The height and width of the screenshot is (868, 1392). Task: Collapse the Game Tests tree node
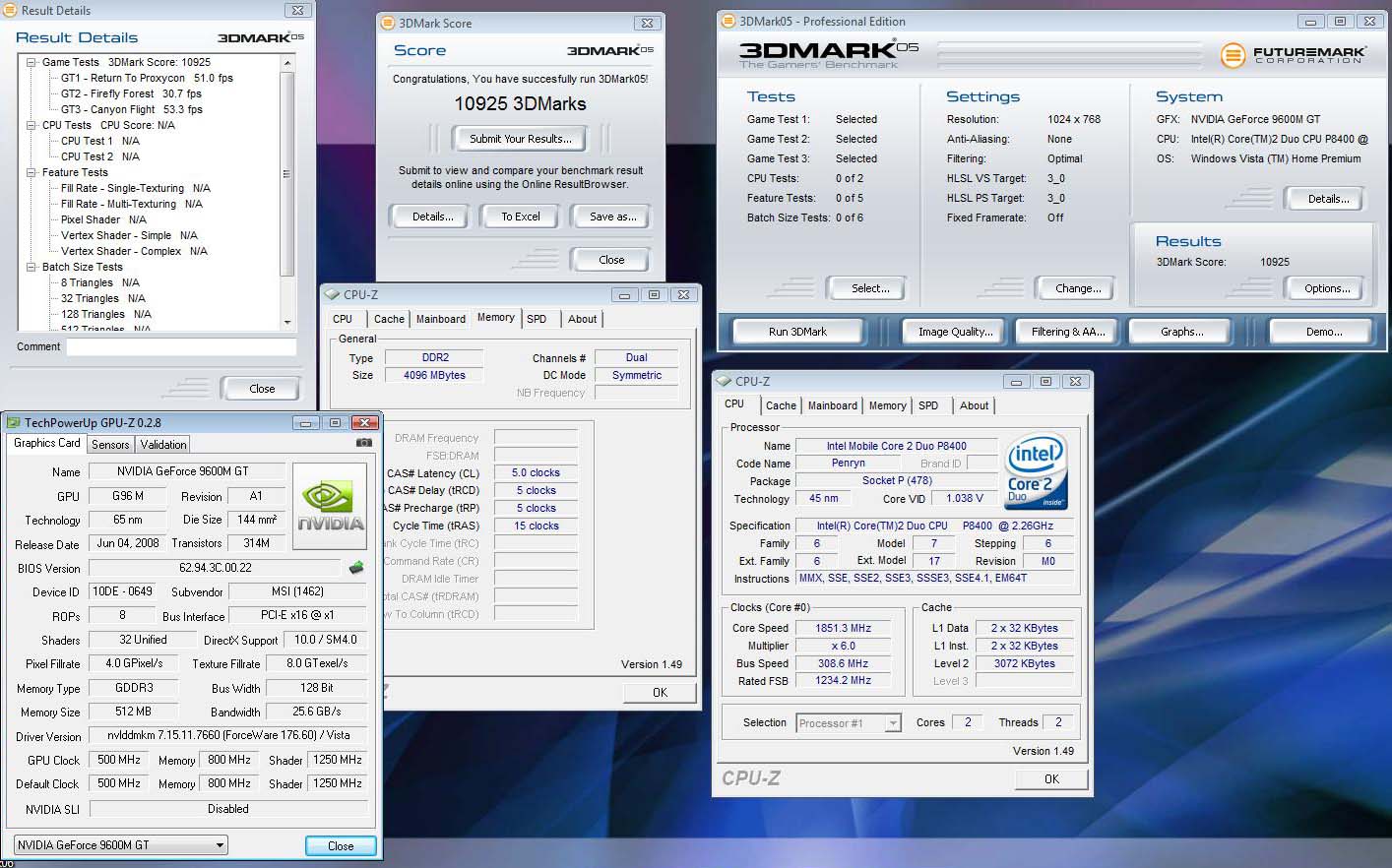click(32, 62)
